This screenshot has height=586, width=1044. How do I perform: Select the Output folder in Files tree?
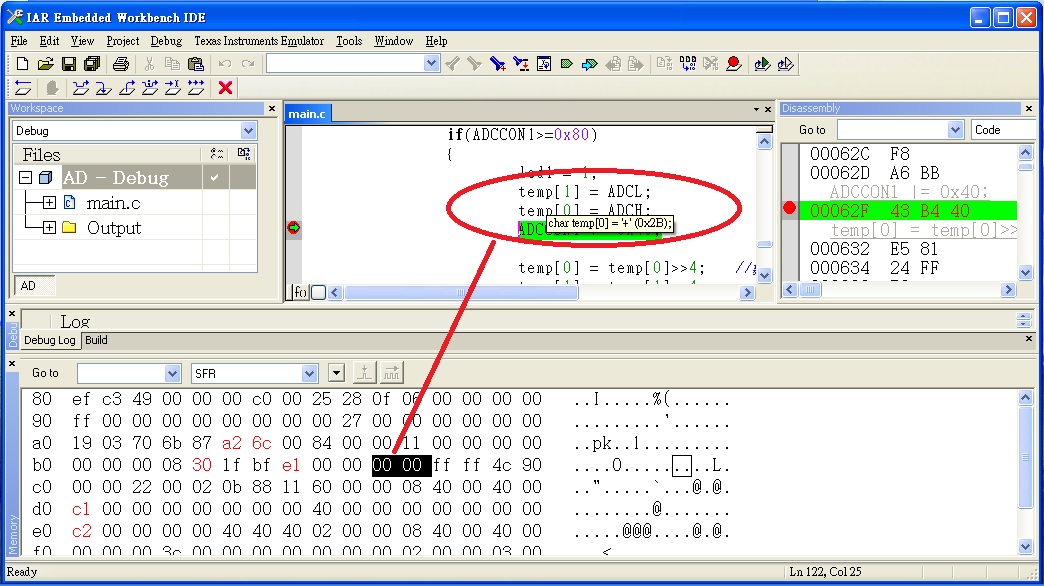tap(114, 228)
